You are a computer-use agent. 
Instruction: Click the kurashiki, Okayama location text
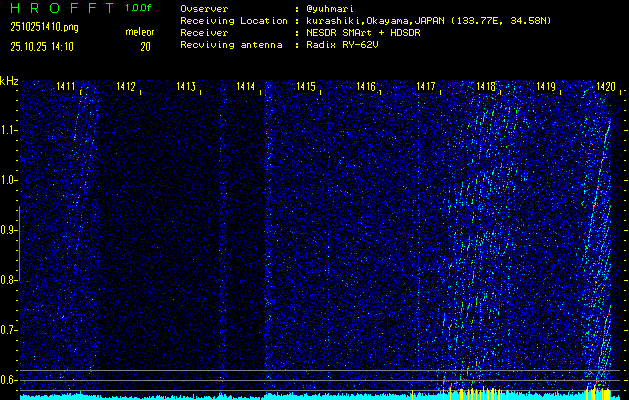tap(428, 21)
